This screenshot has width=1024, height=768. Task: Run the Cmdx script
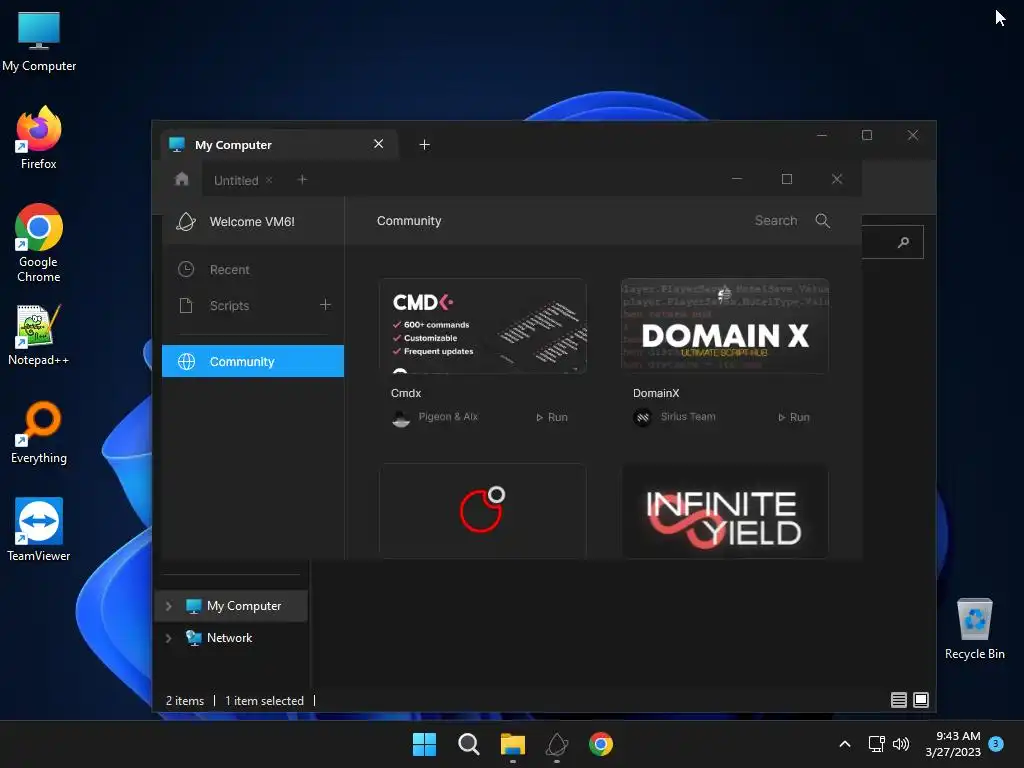tap(552, 417)
